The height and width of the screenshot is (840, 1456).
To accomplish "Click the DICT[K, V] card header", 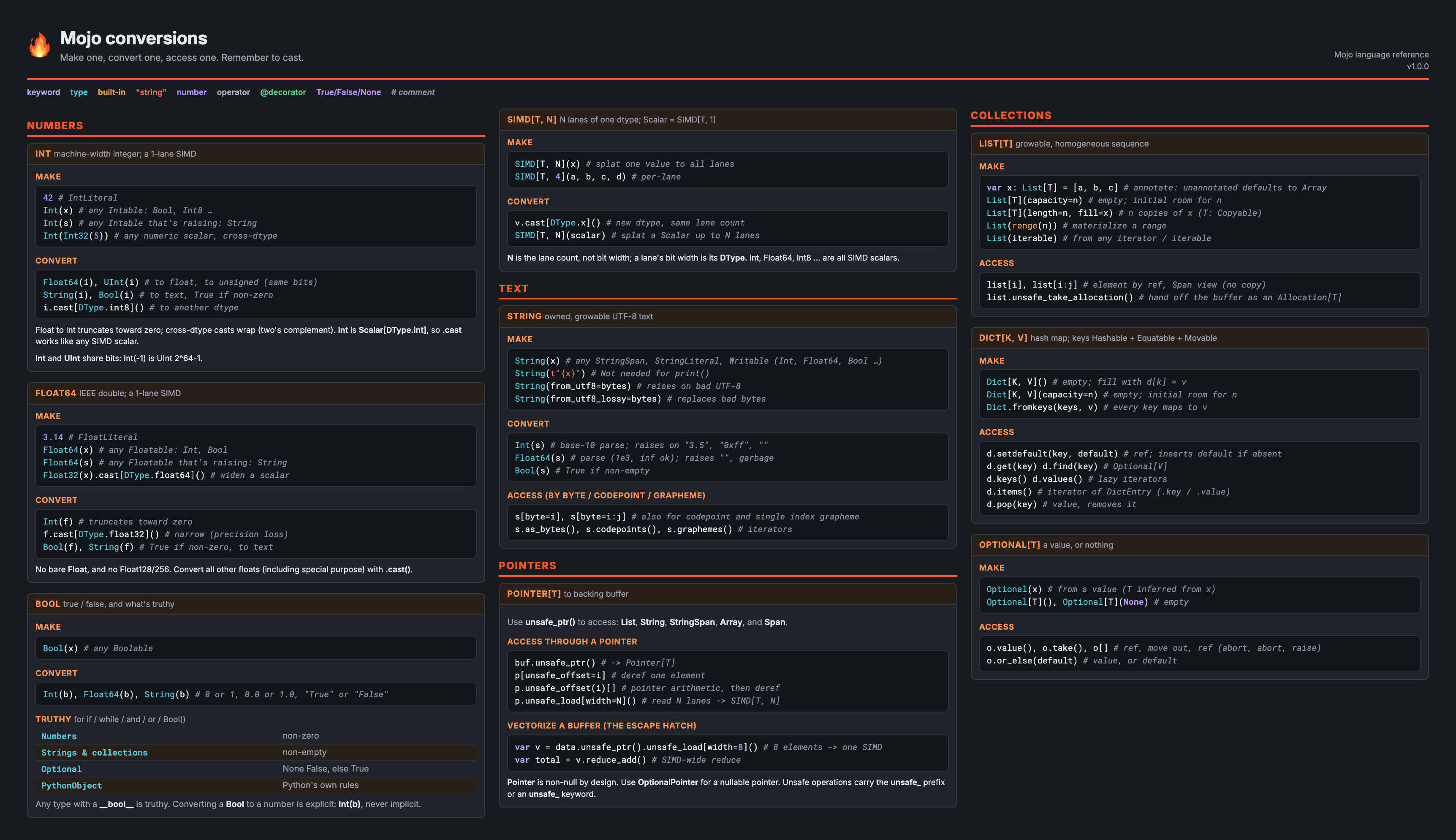I will (x=1199, y=338).
